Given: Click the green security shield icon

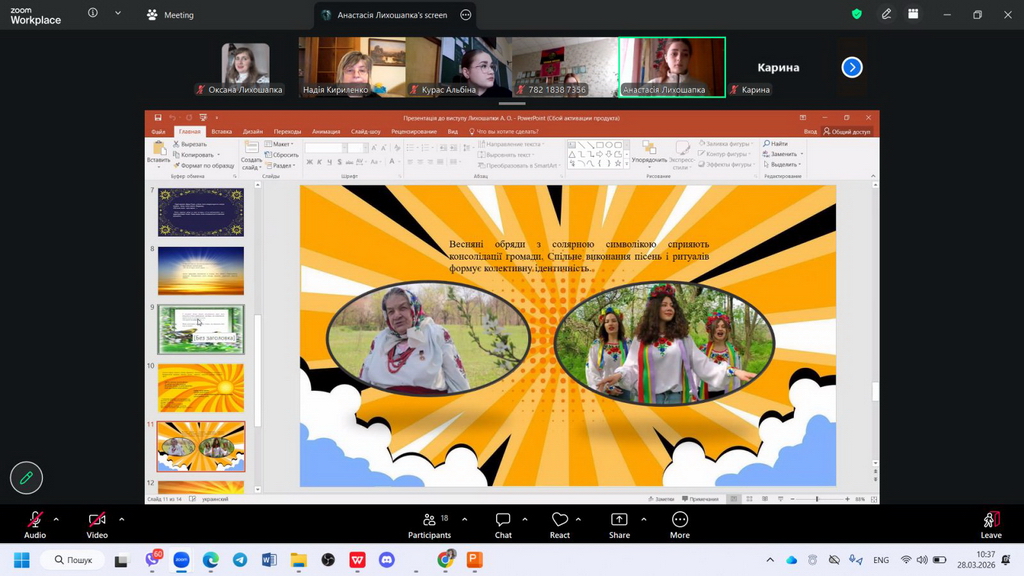Looking at the screenshot, I should 856,15.
